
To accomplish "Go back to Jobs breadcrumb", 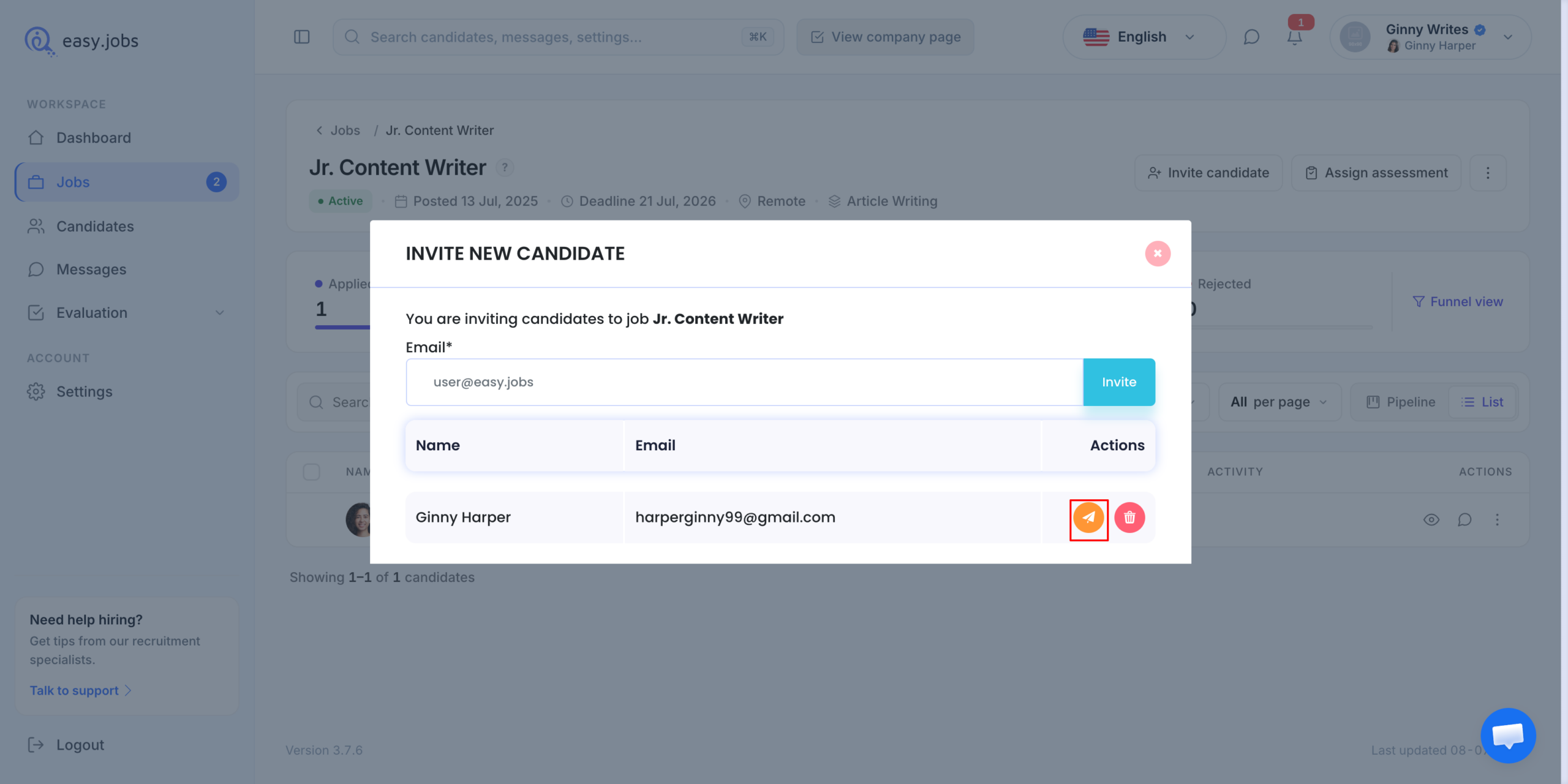I will click(x=338, y=130).
